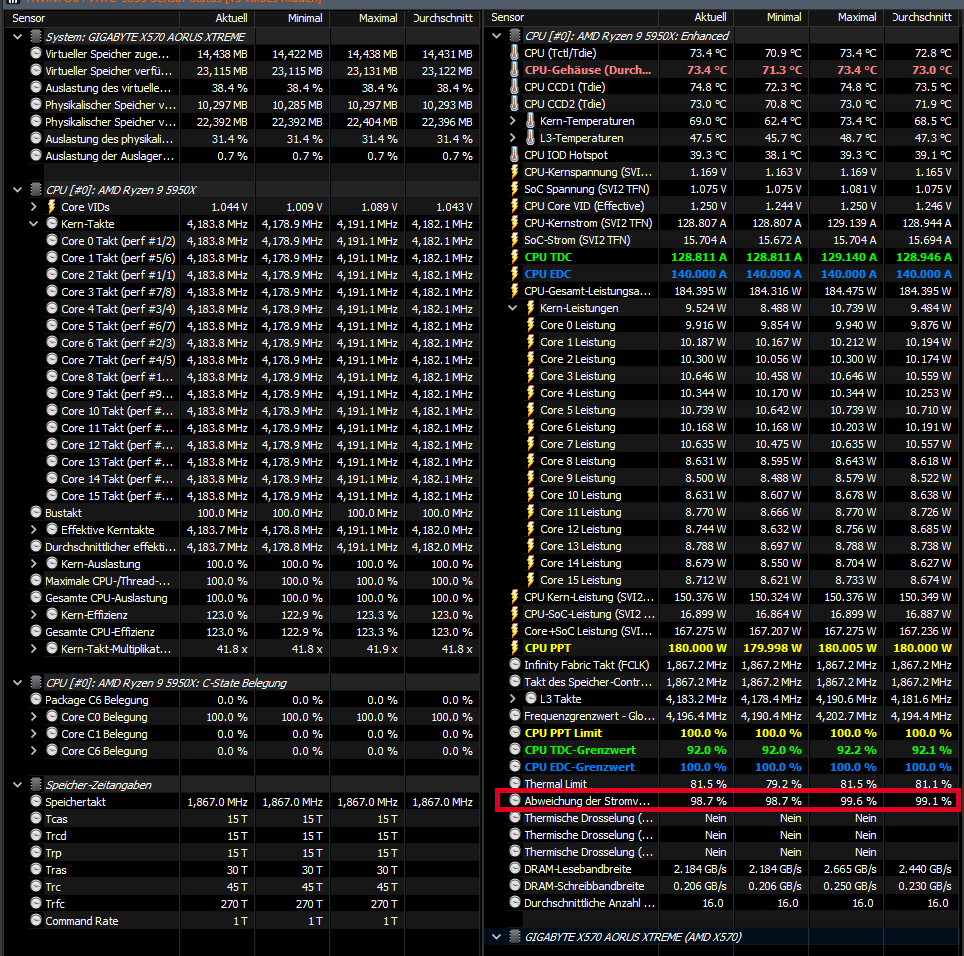This screenshot has height=956, width=964.
Task: Expand the Core C0 Belegung row
Action: [34, 717]
